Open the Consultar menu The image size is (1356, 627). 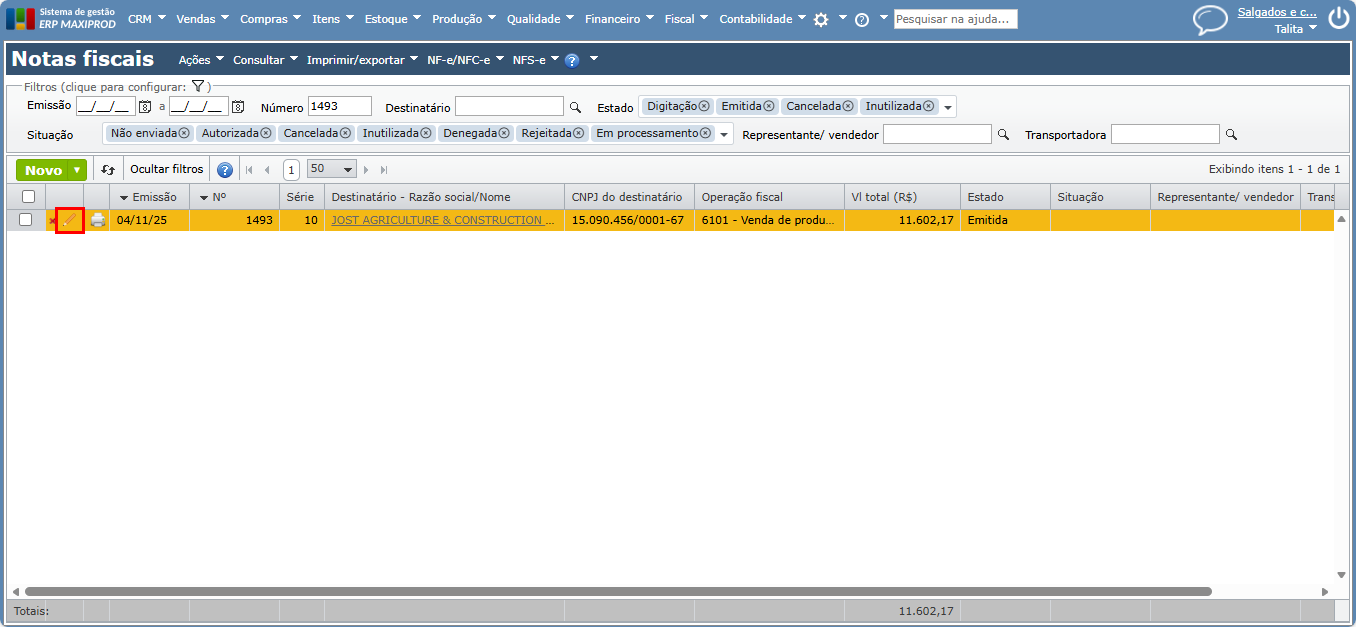[x=265, y=60]
